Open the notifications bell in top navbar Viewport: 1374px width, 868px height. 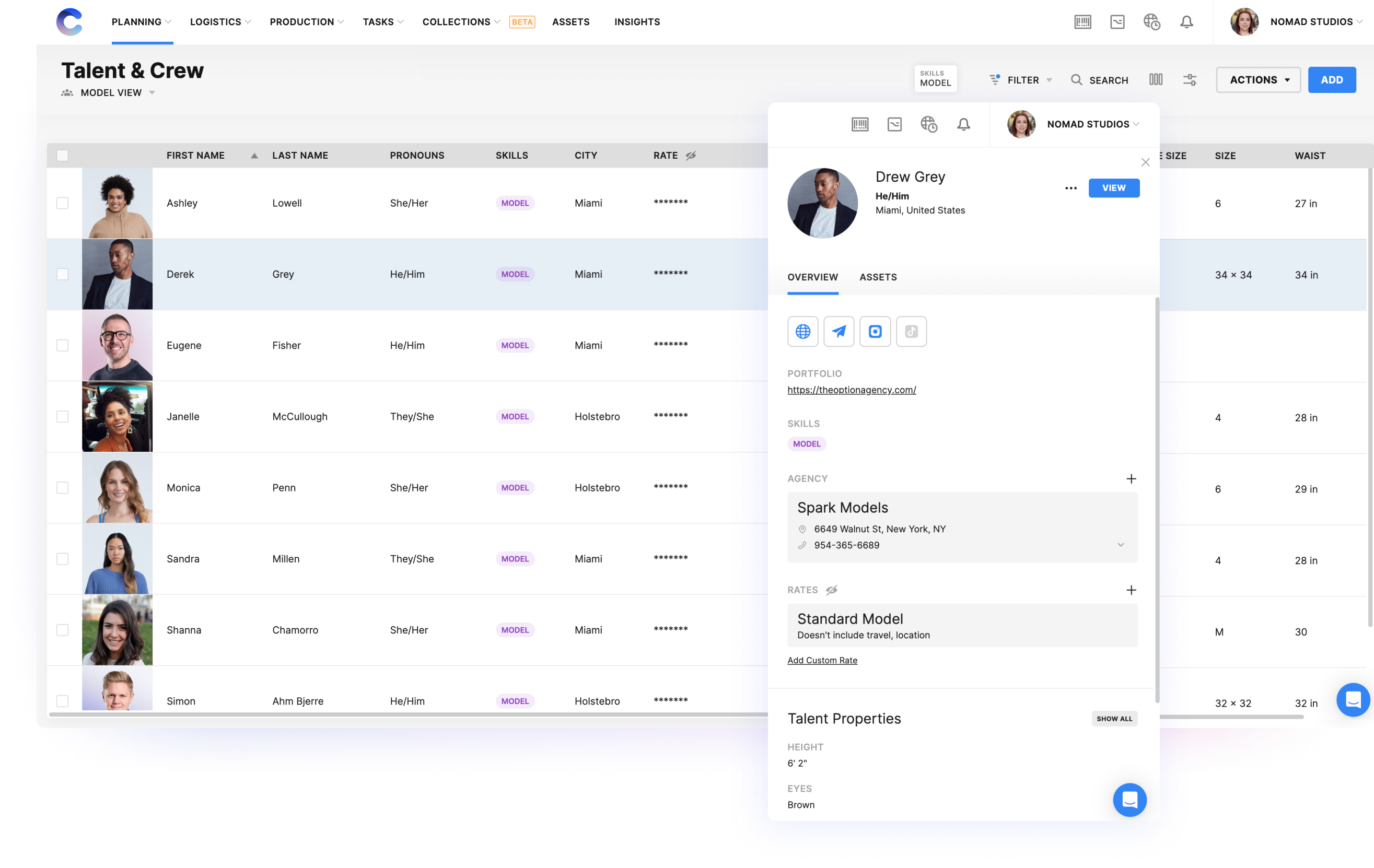tap(1186, 21)
